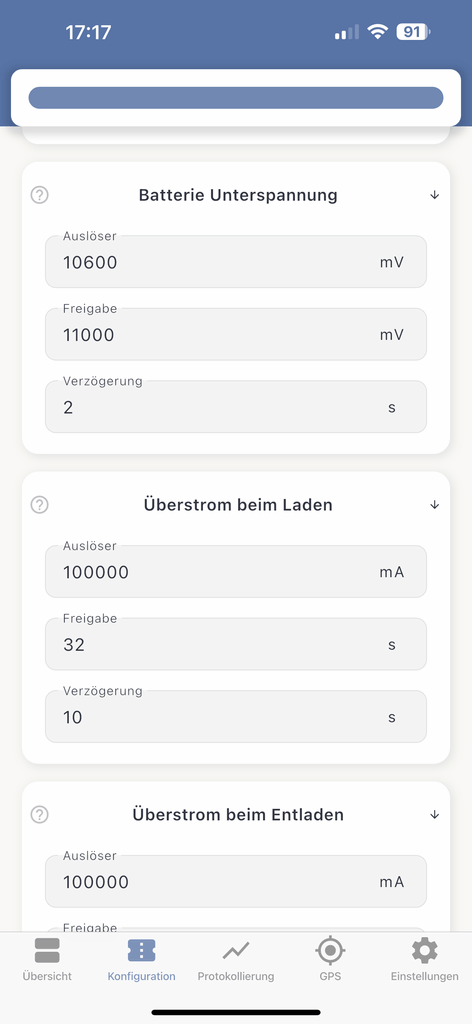Open help for Überstrom beim Laden
Screen dimensions: 472x1024
click(x=40, y=504)
